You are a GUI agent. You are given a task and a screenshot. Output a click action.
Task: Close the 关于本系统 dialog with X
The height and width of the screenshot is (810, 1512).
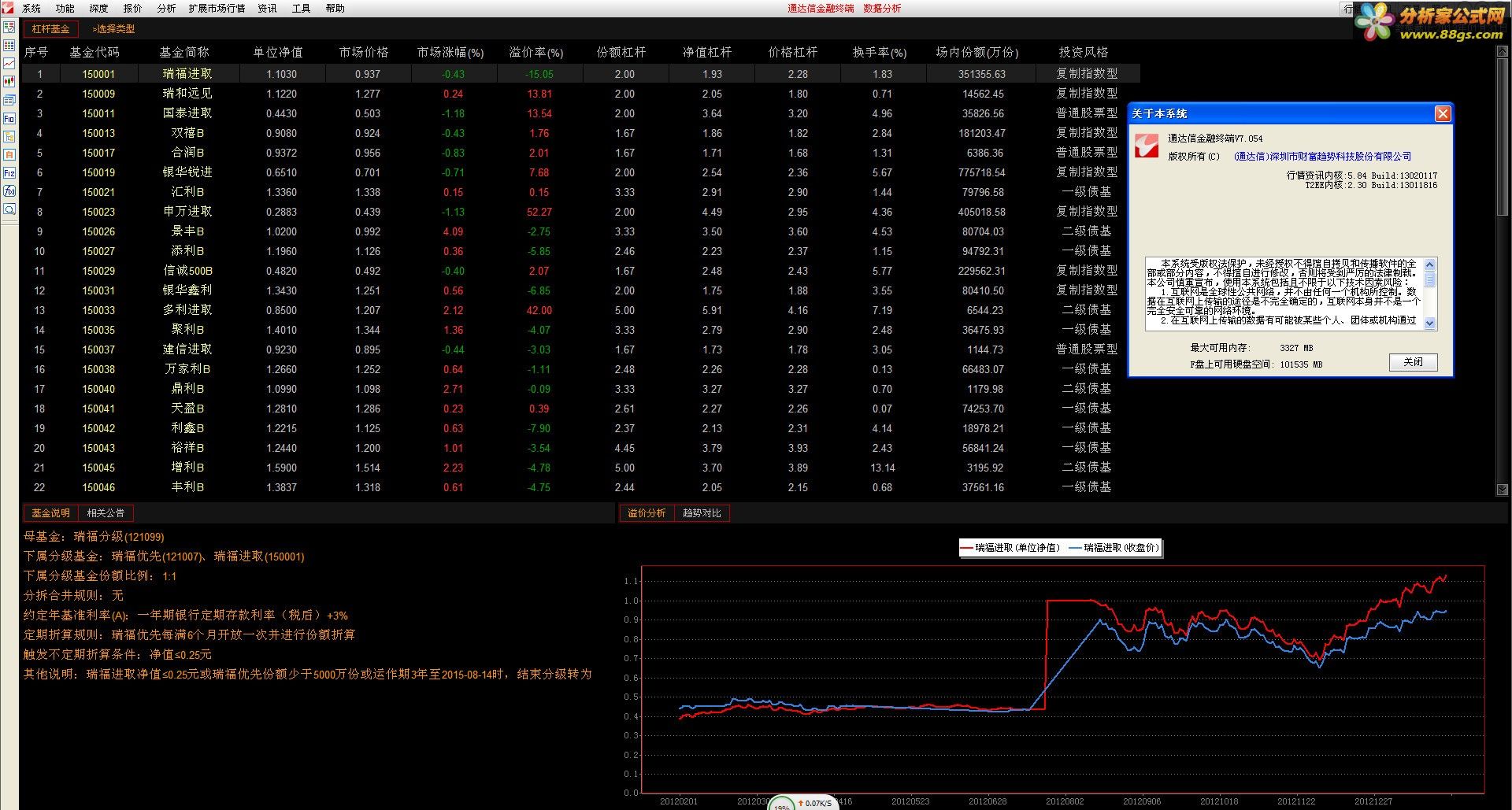point(1443,113)
